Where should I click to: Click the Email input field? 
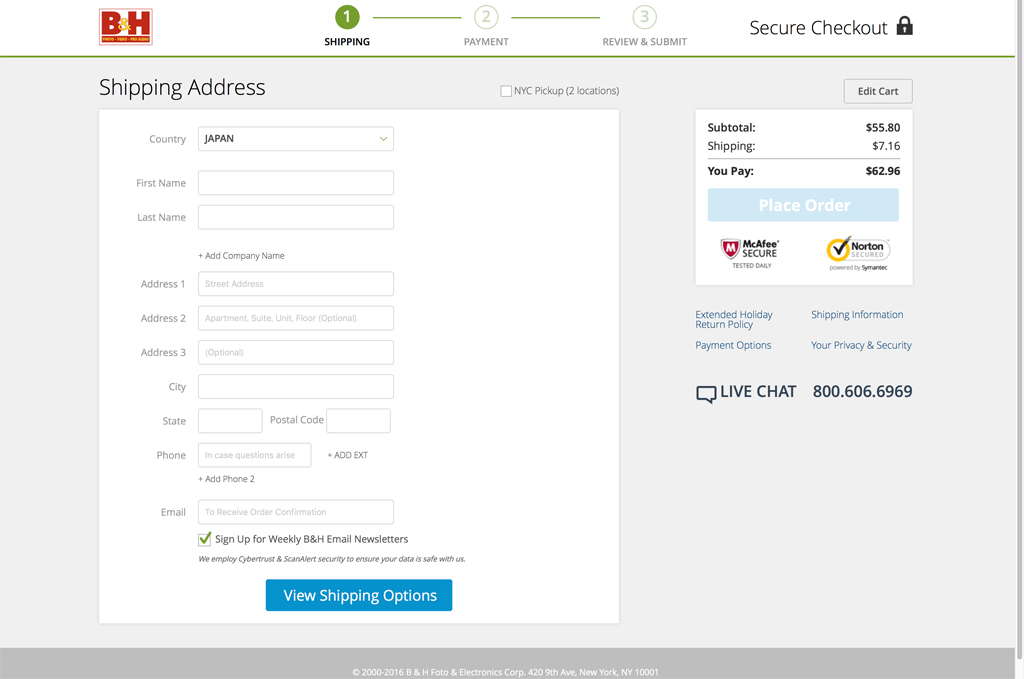pyautogui.click(x=296, y=512)
